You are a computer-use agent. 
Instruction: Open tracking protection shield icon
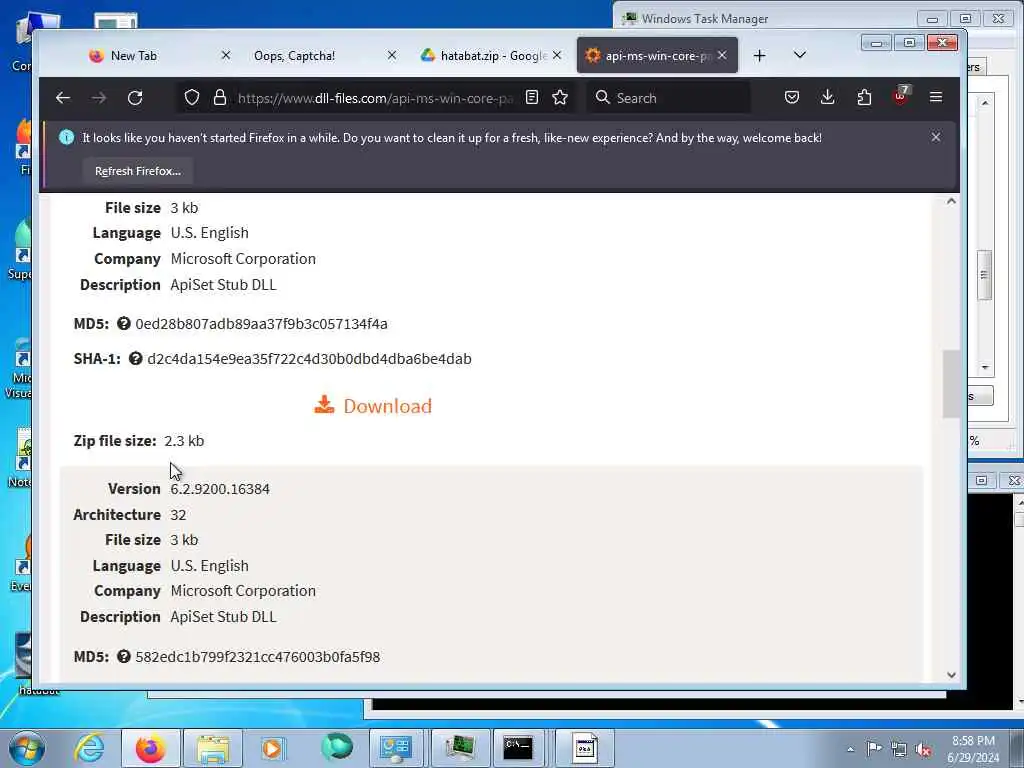[x=191, y=98]
